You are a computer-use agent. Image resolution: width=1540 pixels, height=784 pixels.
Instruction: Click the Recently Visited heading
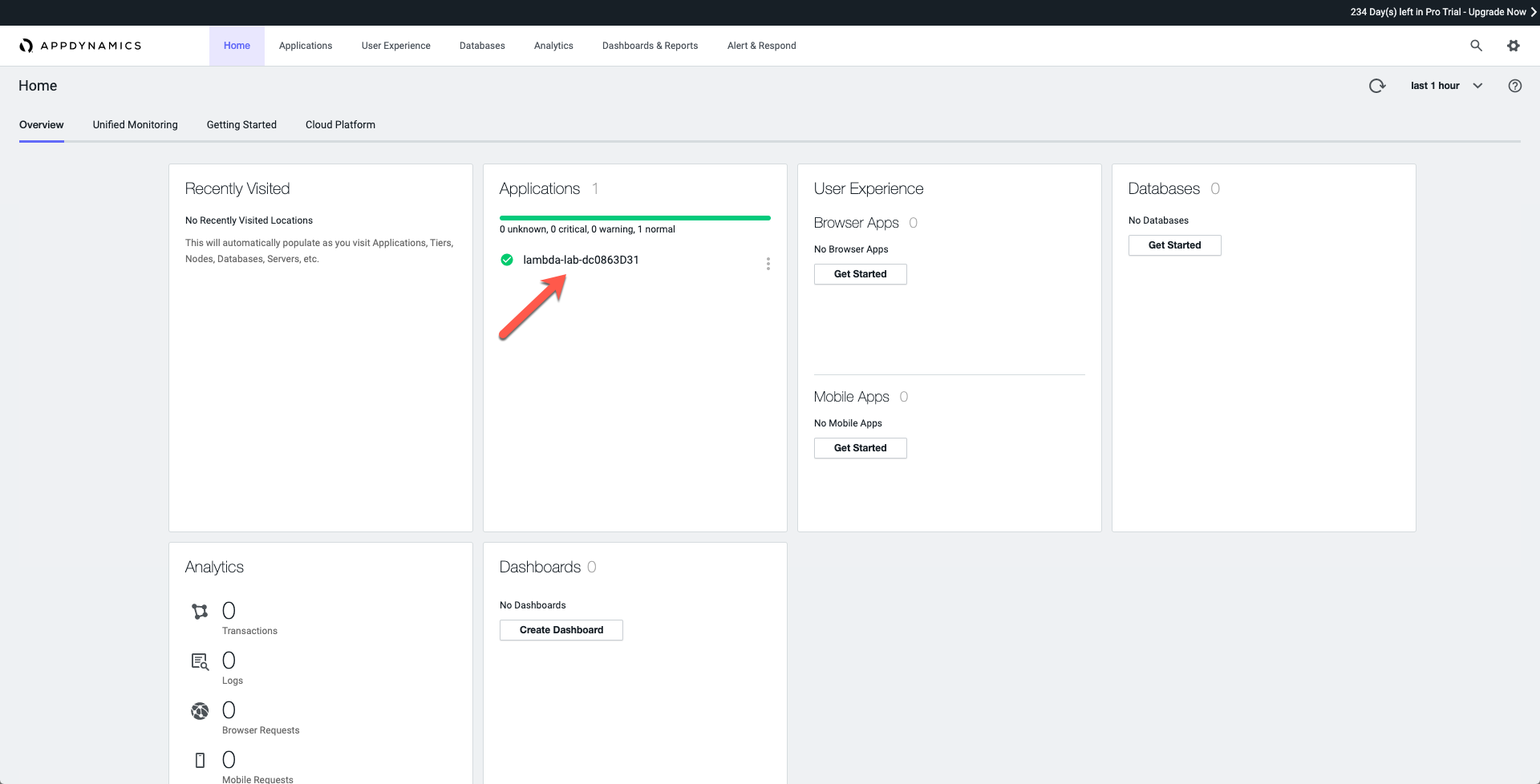pyautogui.click(x=237, y=188)
